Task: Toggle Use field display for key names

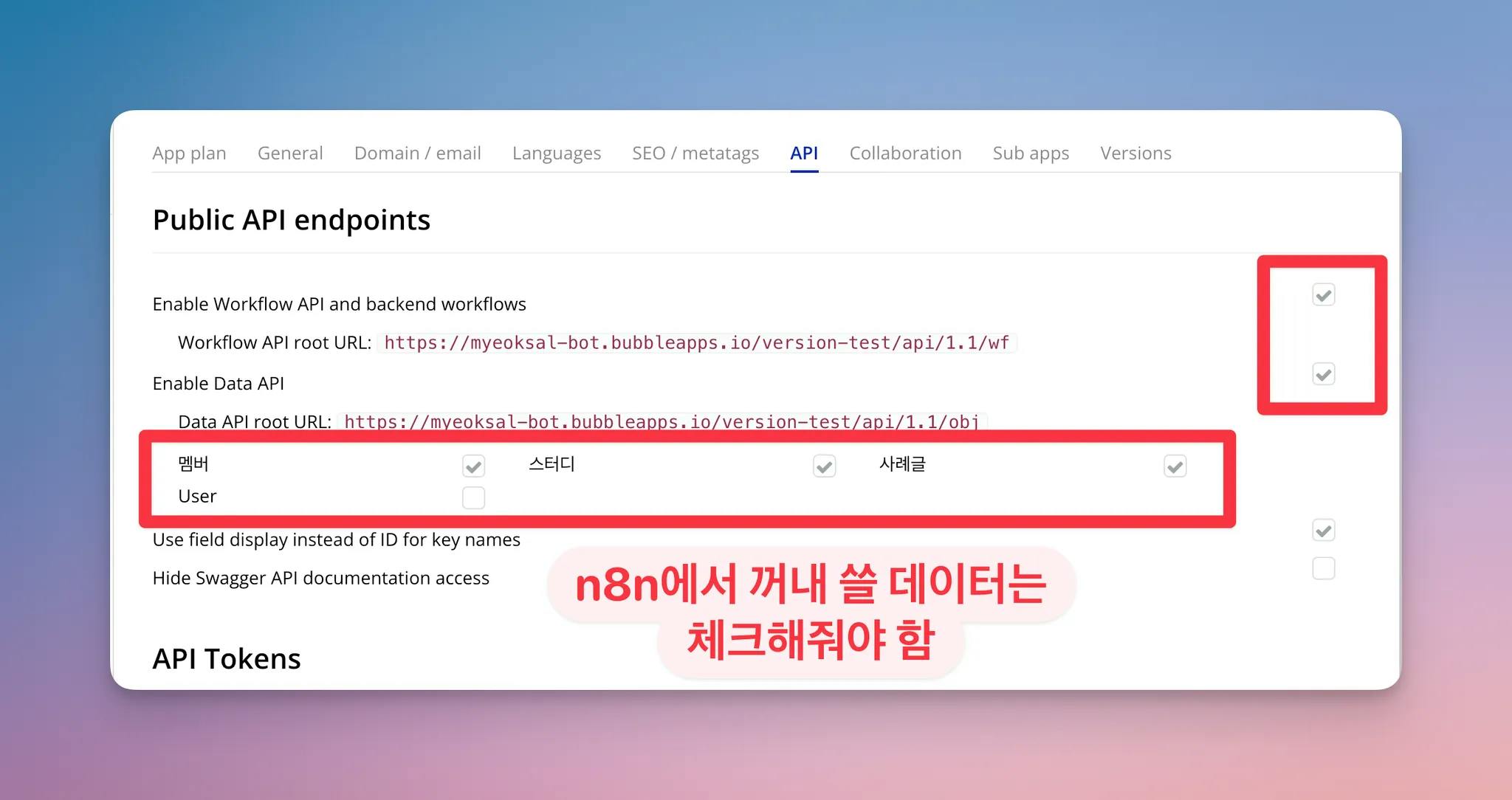Action: [1323, 530]
